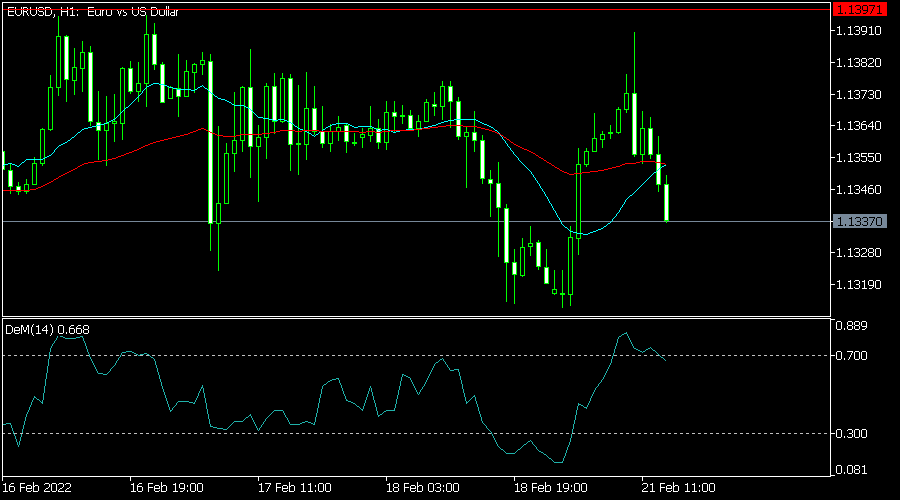Viewport: 900px width, 500px height.
Task: Click the 16 Feb 19:00 time label
Action: point(166,488)
